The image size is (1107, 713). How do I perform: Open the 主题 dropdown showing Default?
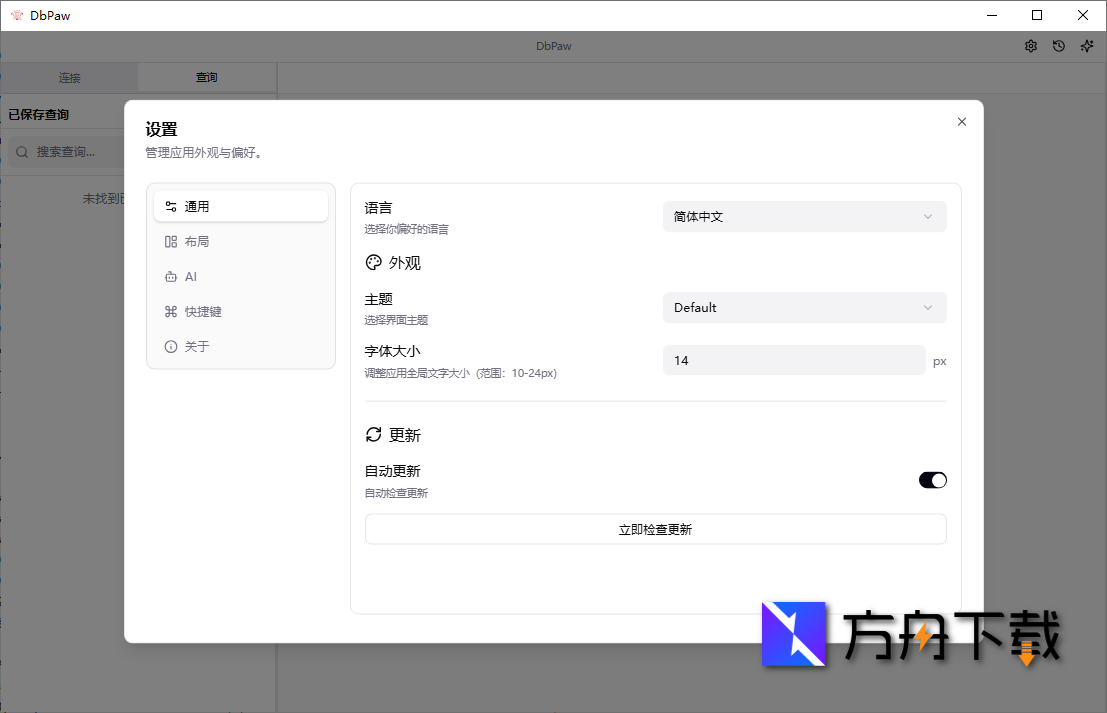tap(804, 308)
